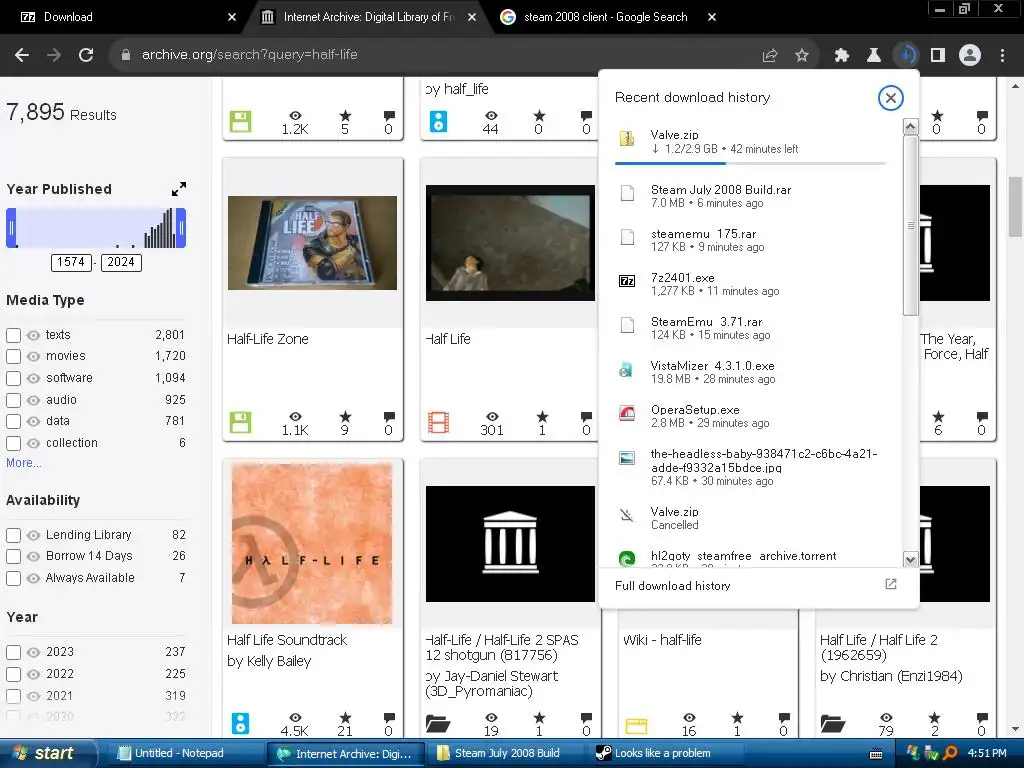Viewport: 1024px width, 768px height.
Task: Bookmark this page with the star icon
Action: [802, 56]
